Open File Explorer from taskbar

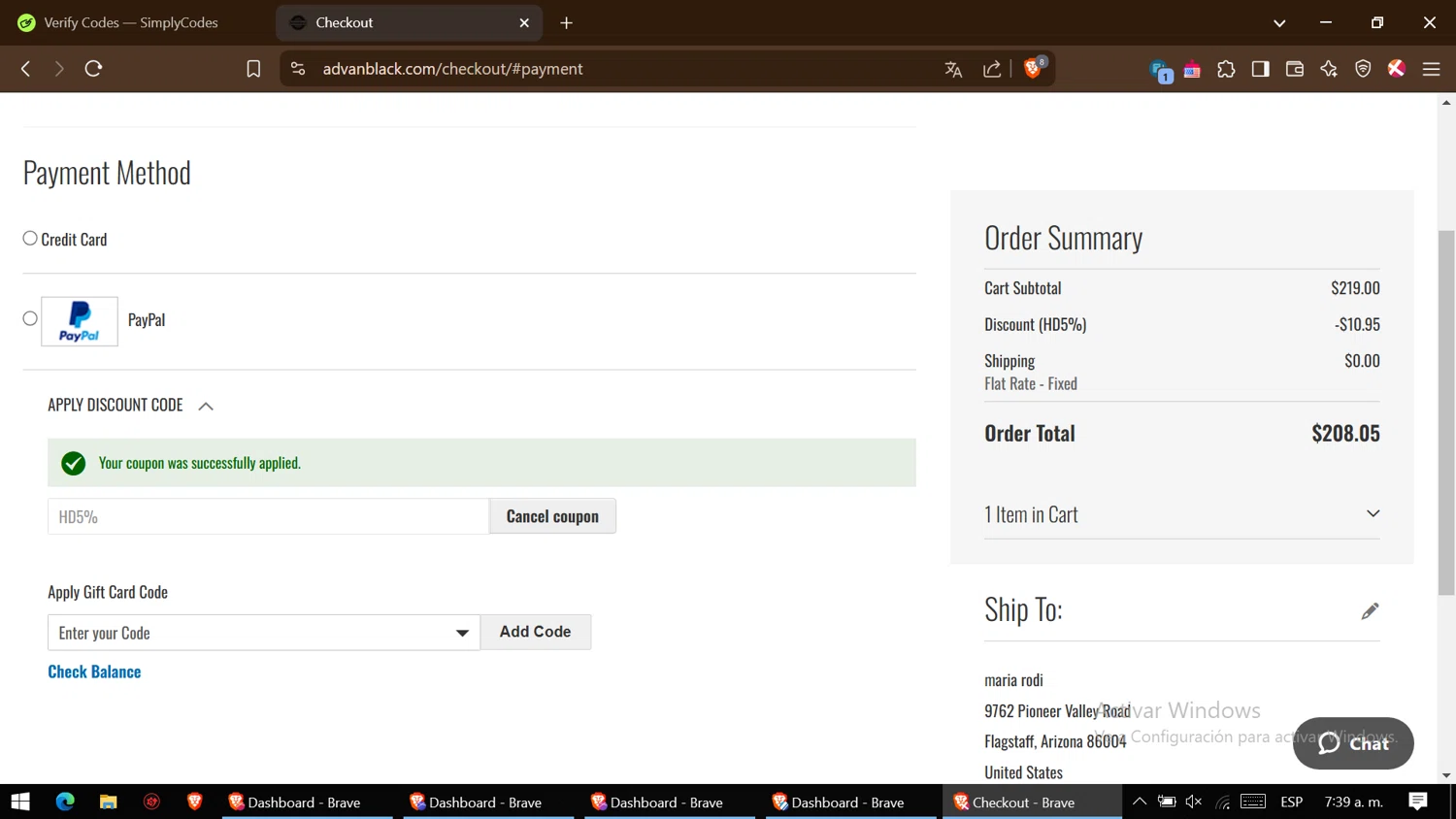click(109, 802)
